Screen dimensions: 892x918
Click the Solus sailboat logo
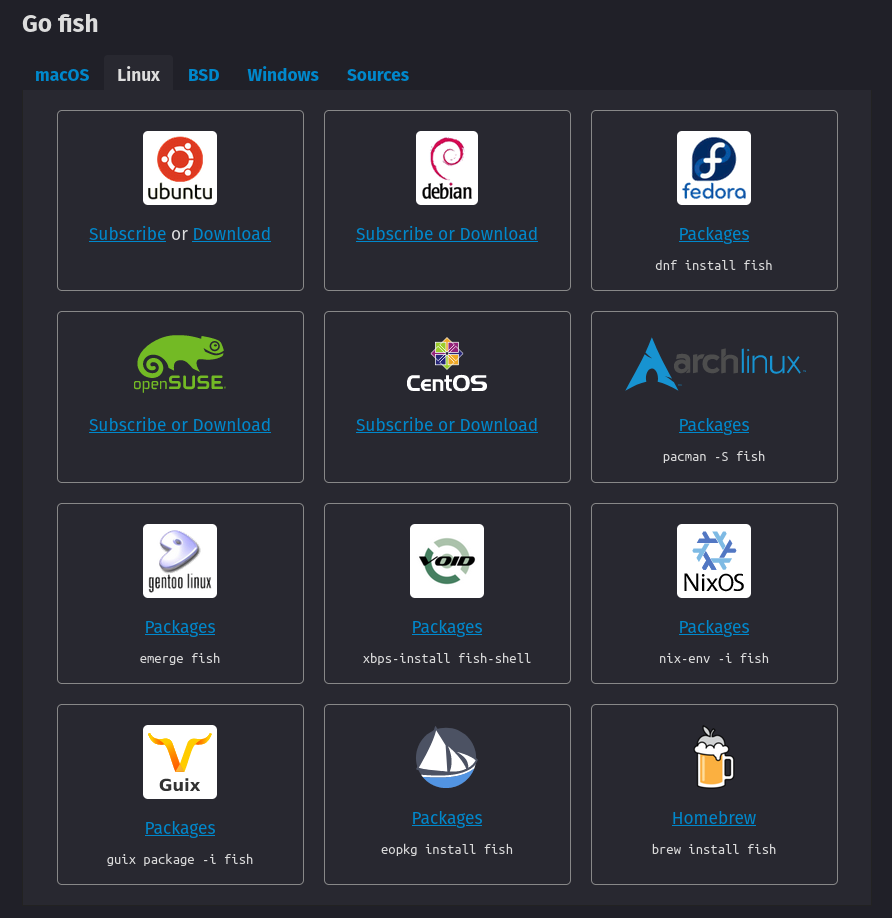[447, 757]
